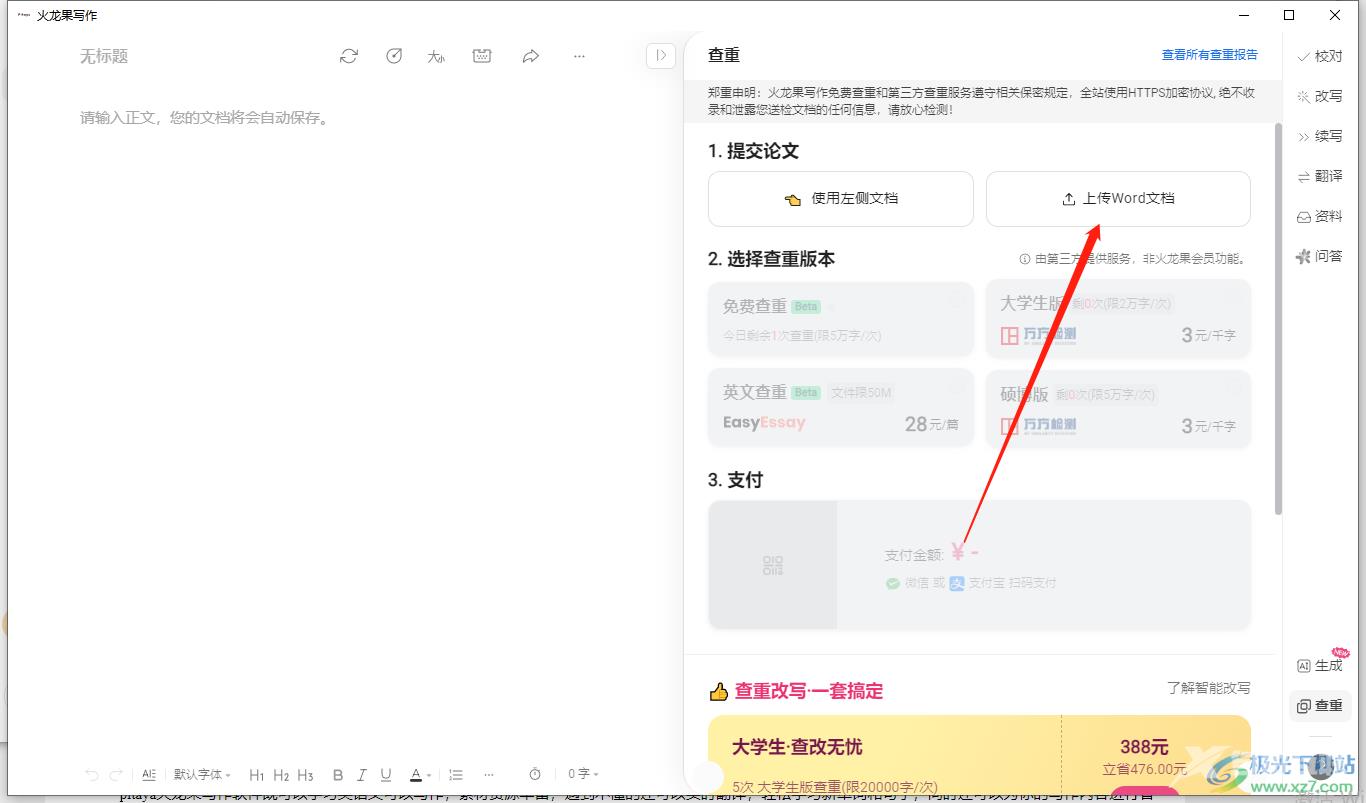The width and height of the screenshot is (1366, 803).
Task: Toggle italic formatting
Action: point(362,774)
